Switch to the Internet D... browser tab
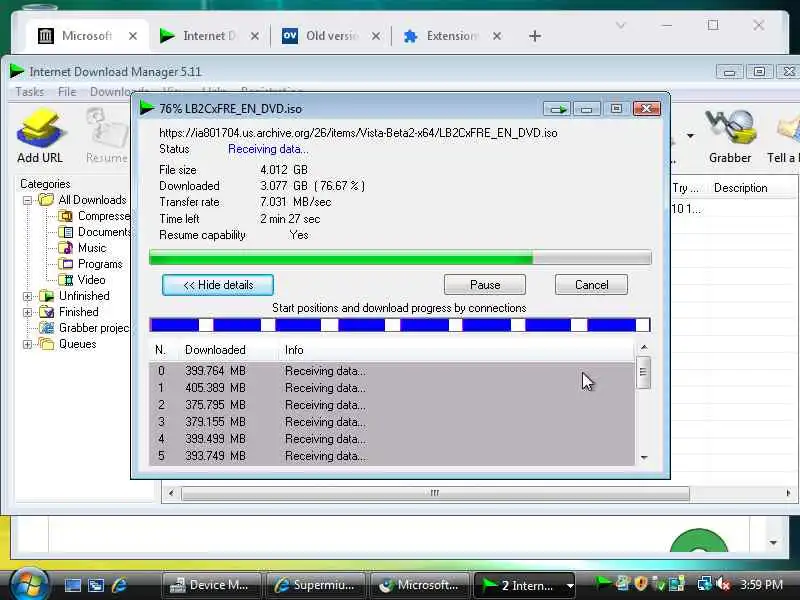The height and width of the screenshot is (600, 800). pos(209,36)
